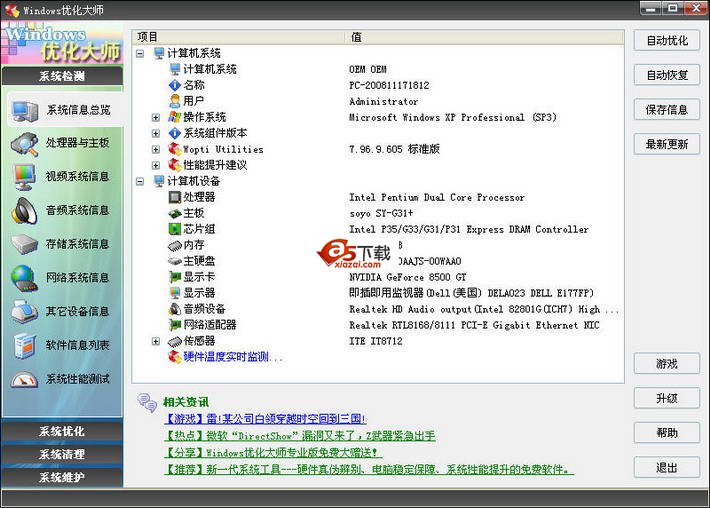Screen dimensions: 710x508
Task: Switch to the 系统检测 section tab
Action: (x=62, y=76)
